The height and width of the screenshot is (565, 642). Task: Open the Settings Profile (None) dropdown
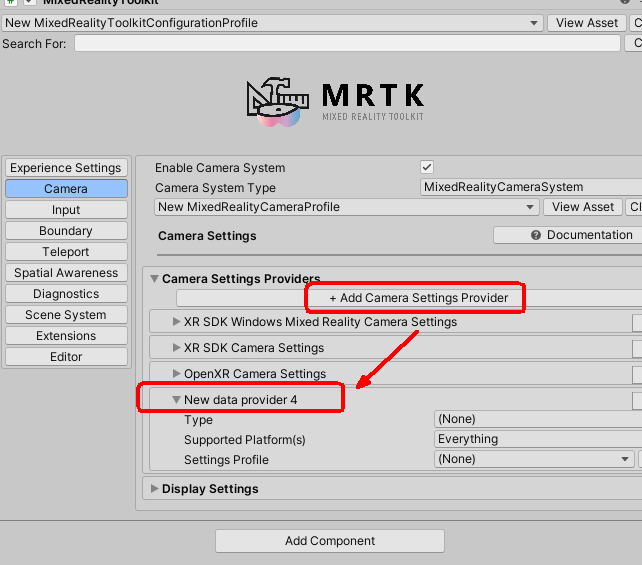tap(534, 459)
